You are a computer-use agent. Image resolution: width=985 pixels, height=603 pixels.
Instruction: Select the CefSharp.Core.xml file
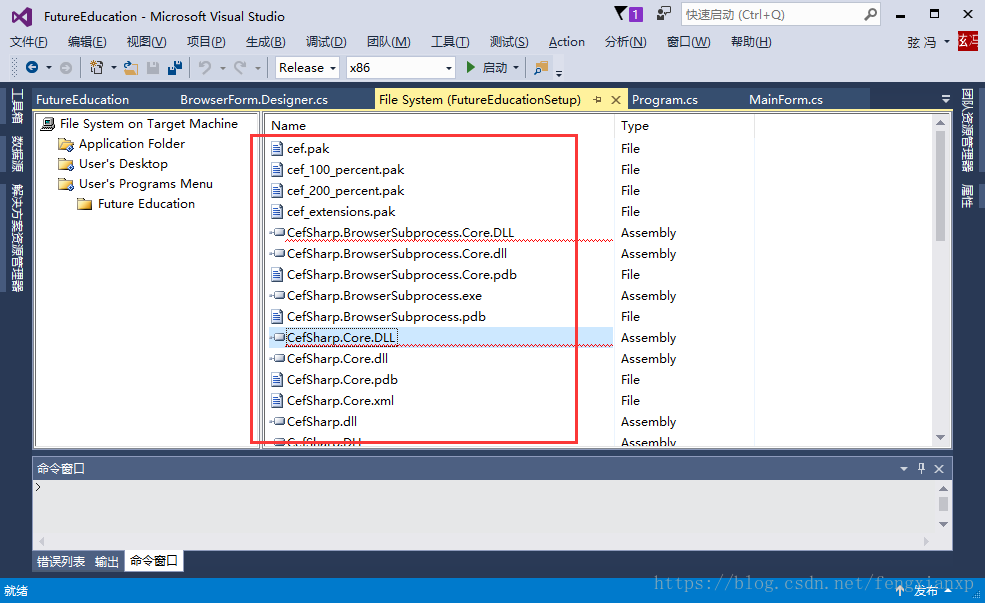pos(340,401)
